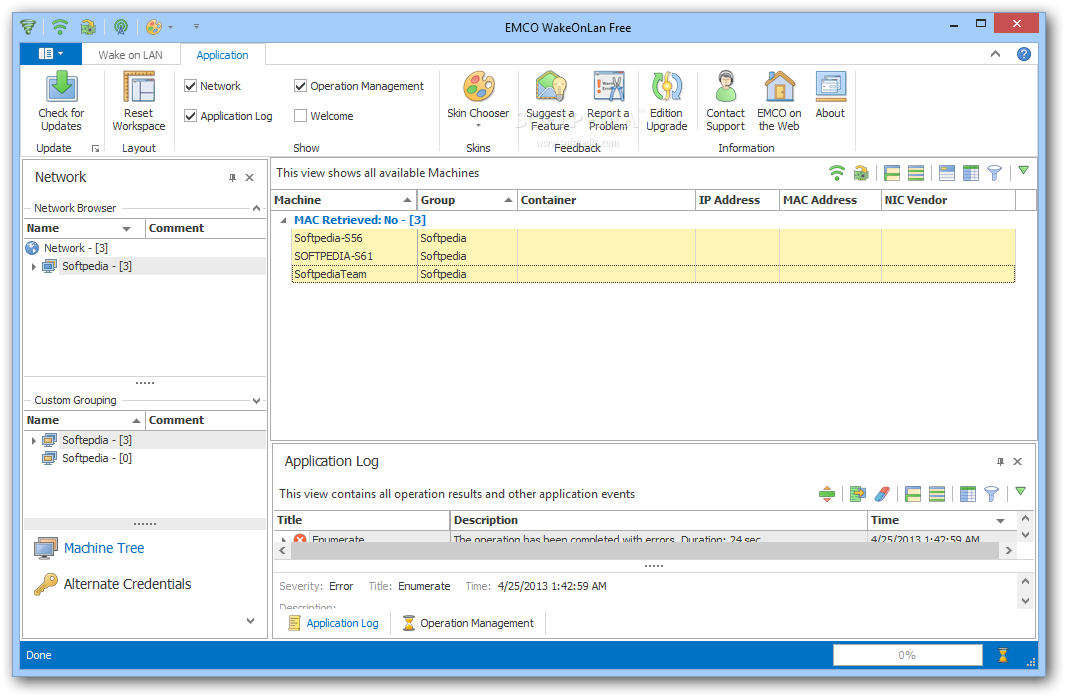Image resolution: width=1066 pixels, height=697 pixels.
Task: Select Softpedia - [0] in Custom Grouping
Action: 97,458
